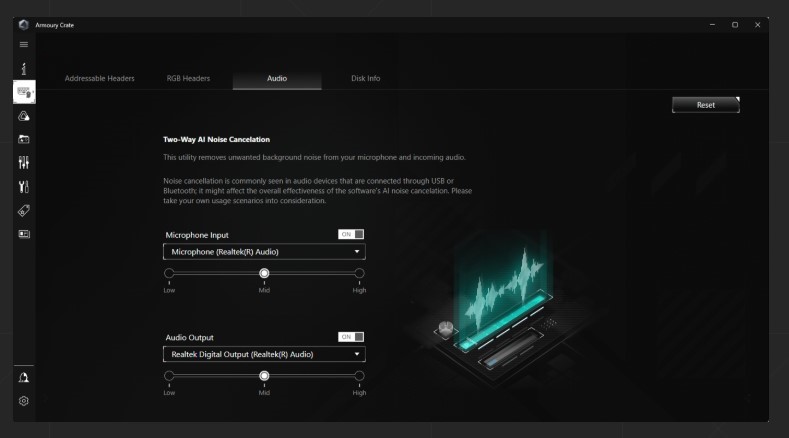Switch to RGB Headers tab
The image size is (789, 438).
188,79
